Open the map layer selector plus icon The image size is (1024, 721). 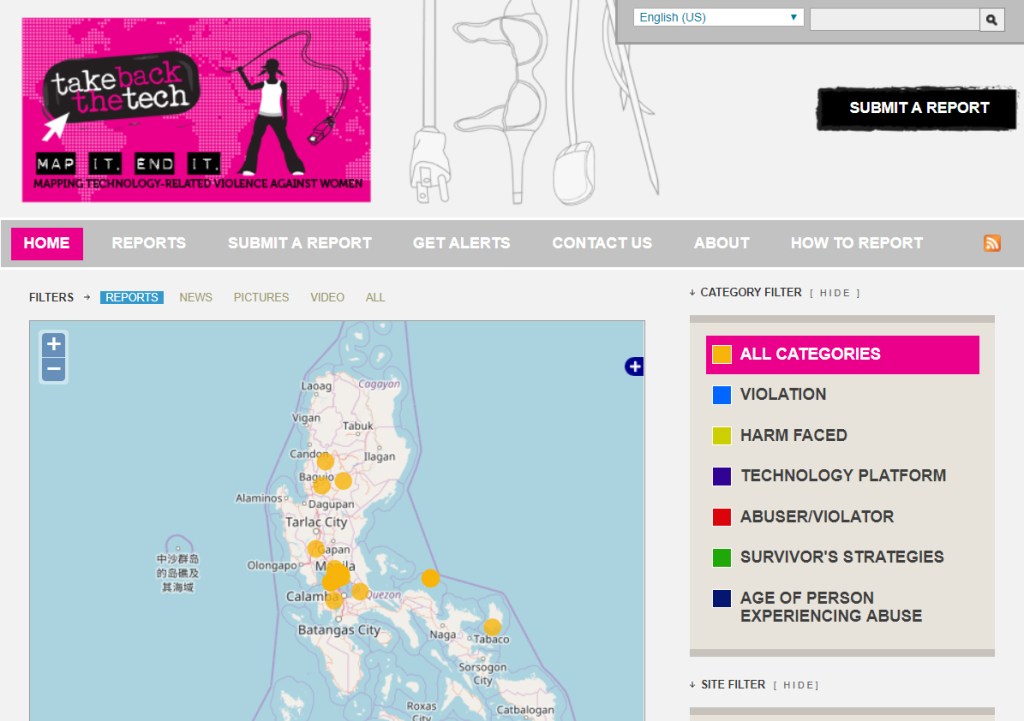pos(633,367)
